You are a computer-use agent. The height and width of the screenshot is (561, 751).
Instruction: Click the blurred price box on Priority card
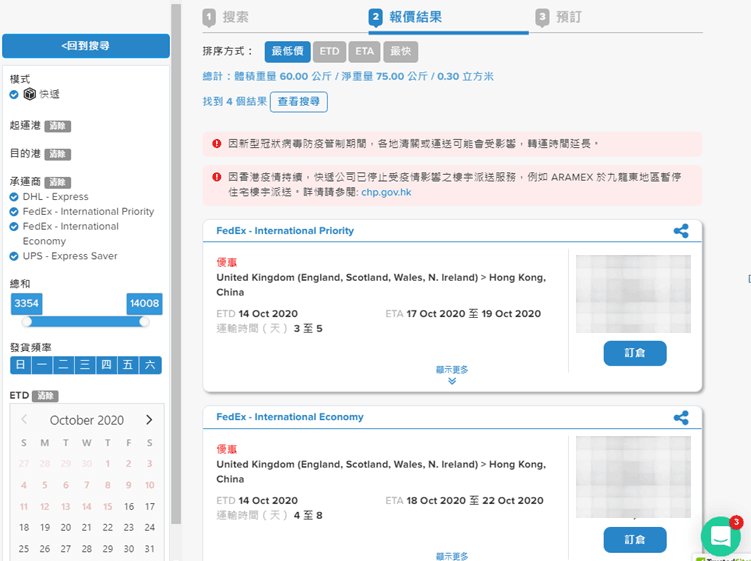click(633, 294)
